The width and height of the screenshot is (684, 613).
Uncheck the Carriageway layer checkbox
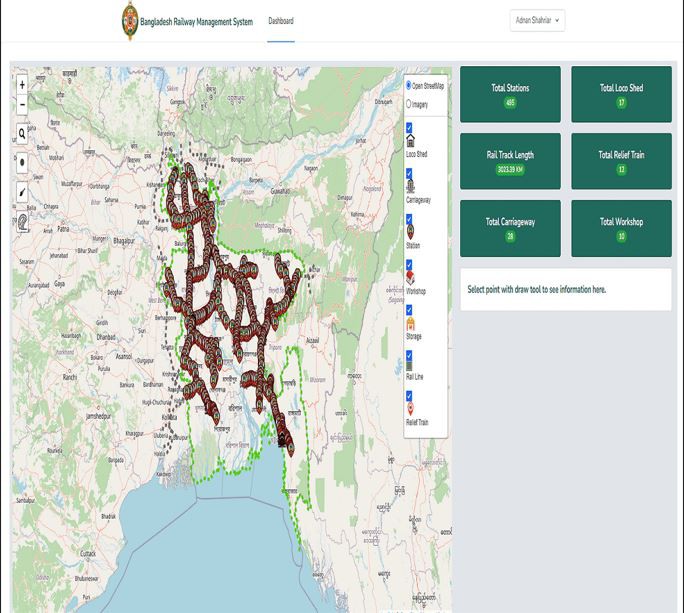point(409,174)
